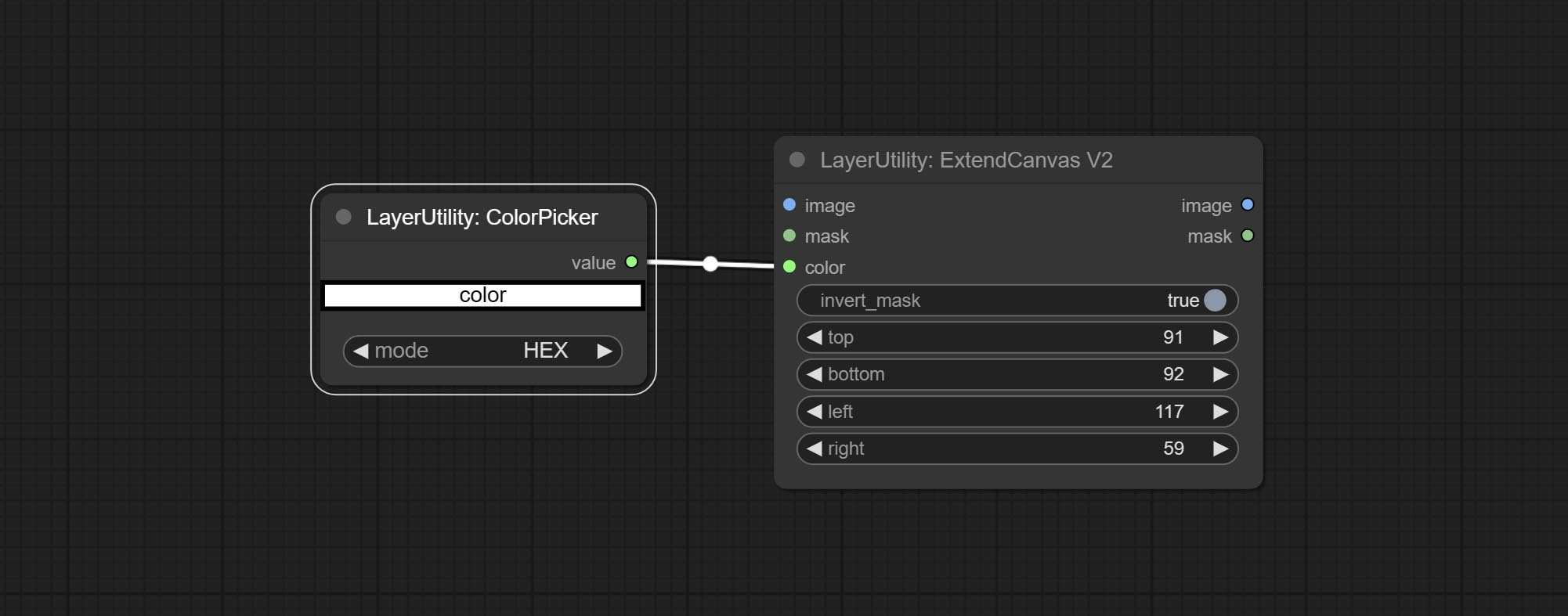Collapse the ExtendCanvas V2 node via its title dot
Image resolution: width=1568 pixels, height=616 pixels.
pyautogui.click(x=797, y=160)
